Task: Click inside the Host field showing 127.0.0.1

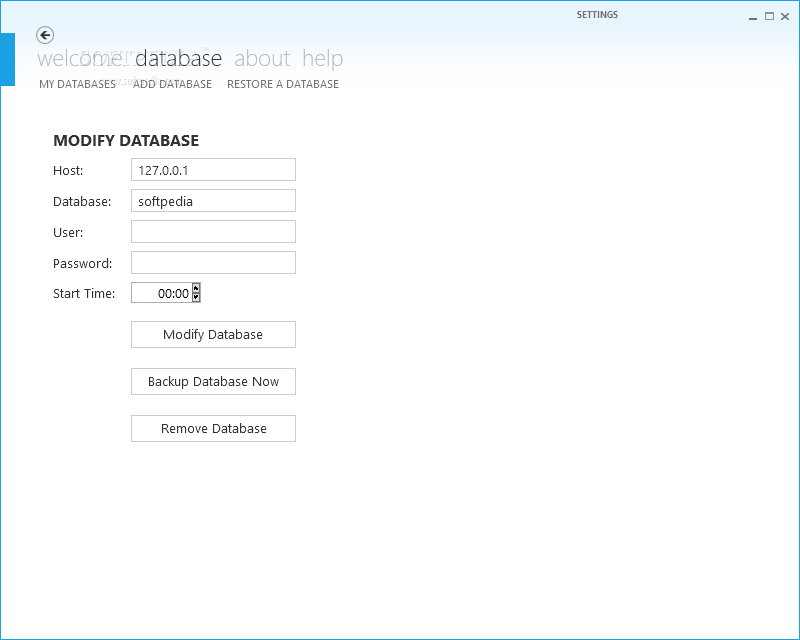Action: click(x=213, y=169)
